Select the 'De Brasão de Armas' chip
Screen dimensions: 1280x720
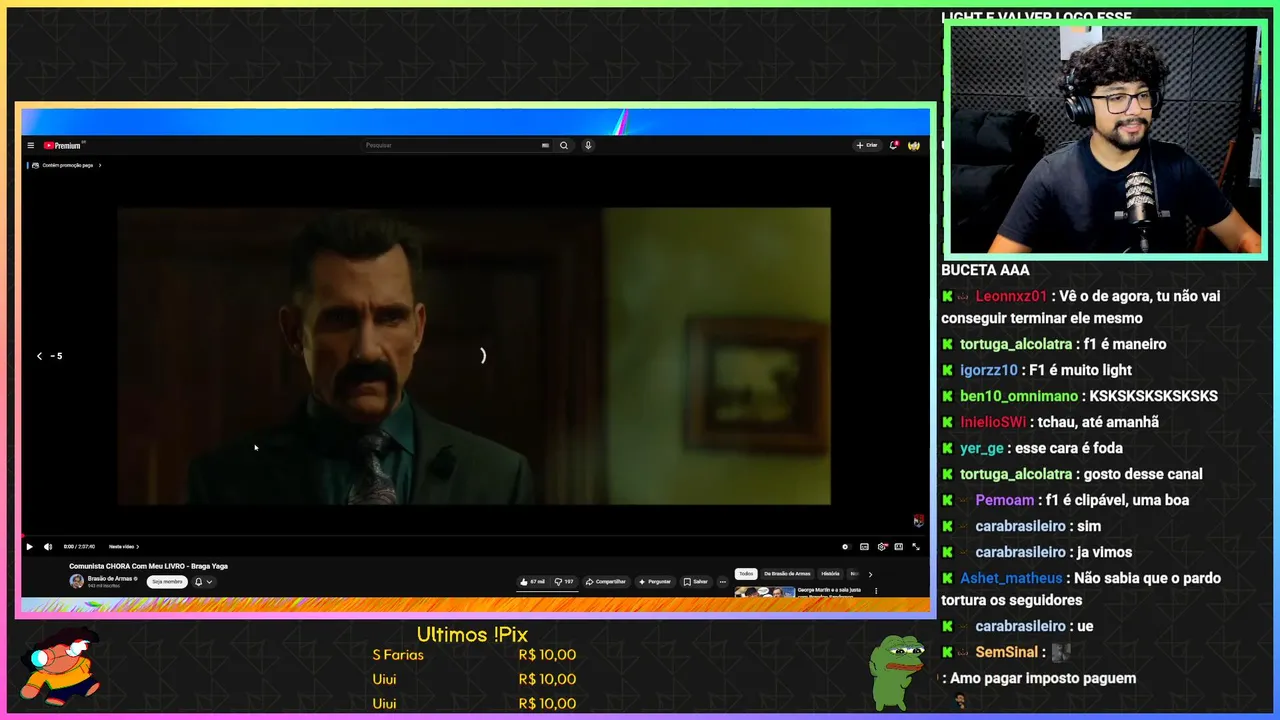787,574
